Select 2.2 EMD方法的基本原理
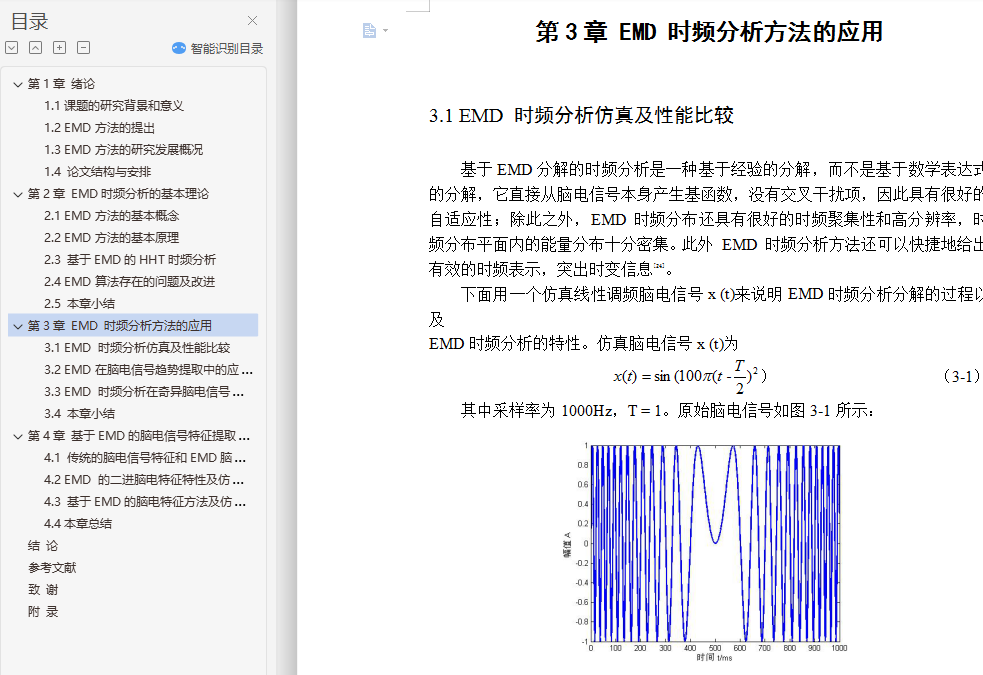Screen dimensions: 983x675 (112, 238)
